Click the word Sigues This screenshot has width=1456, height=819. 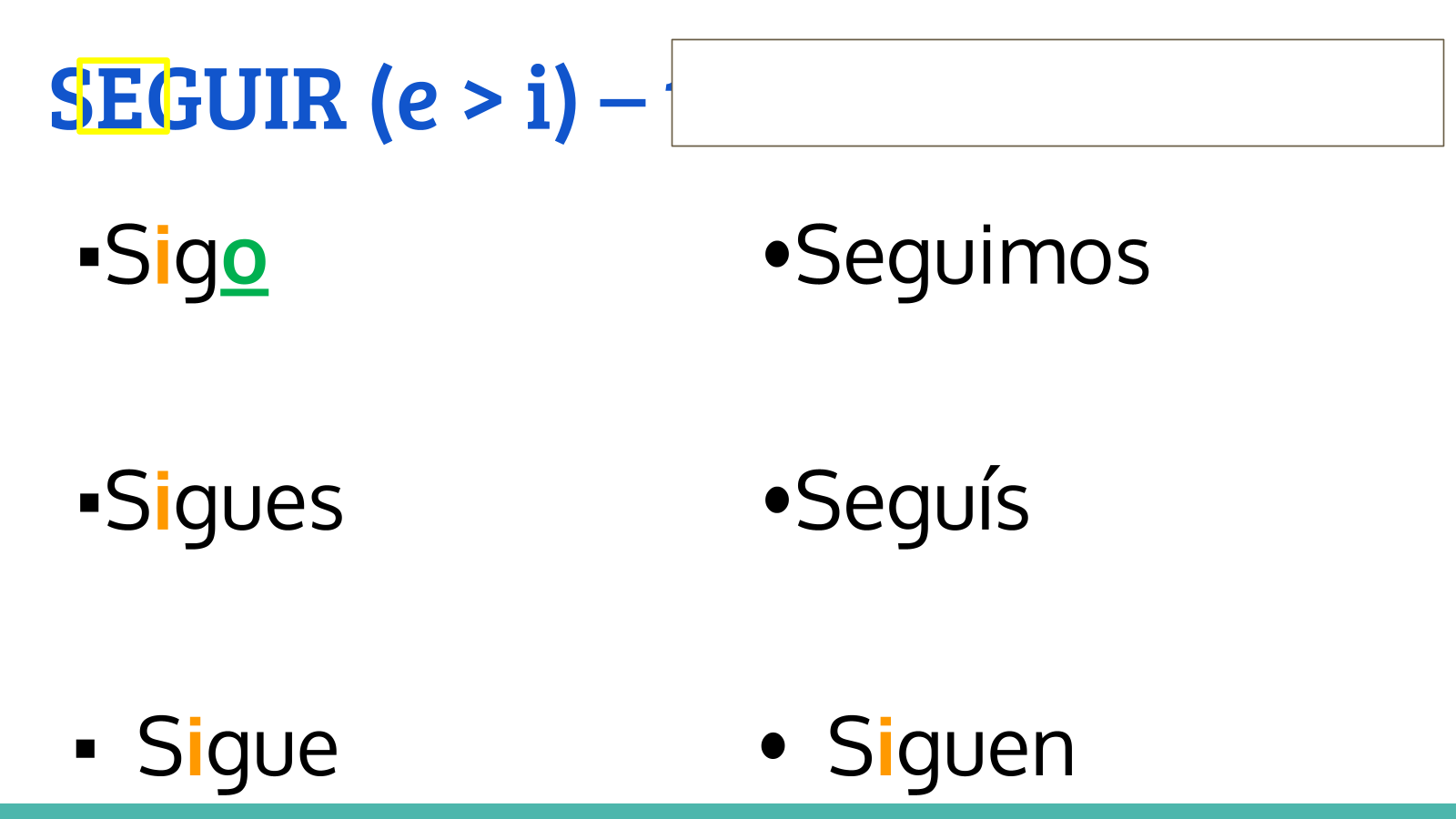pyautogui.click(x=224, y=503)
